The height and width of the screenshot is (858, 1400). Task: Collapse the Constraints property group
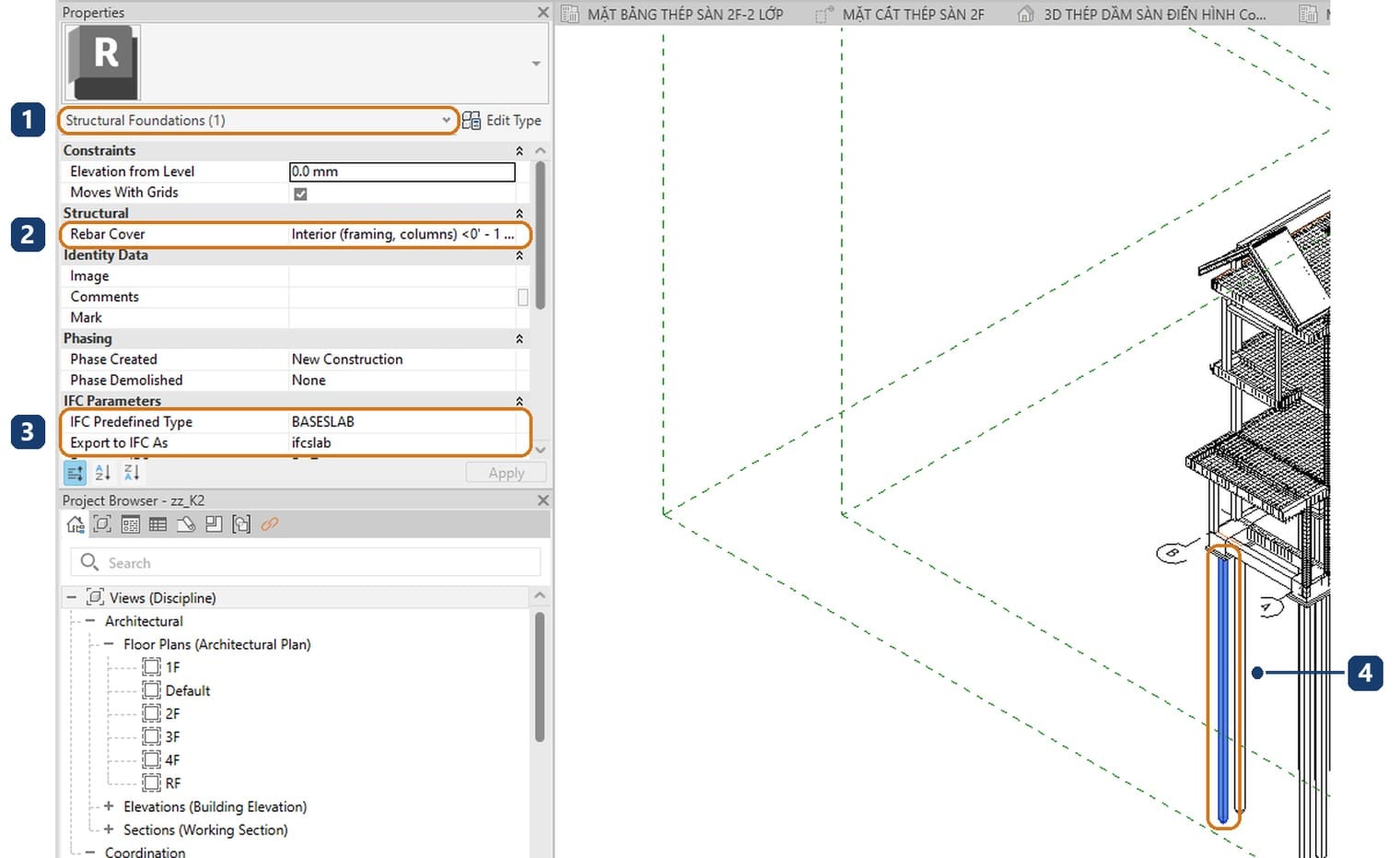[519, 150]
